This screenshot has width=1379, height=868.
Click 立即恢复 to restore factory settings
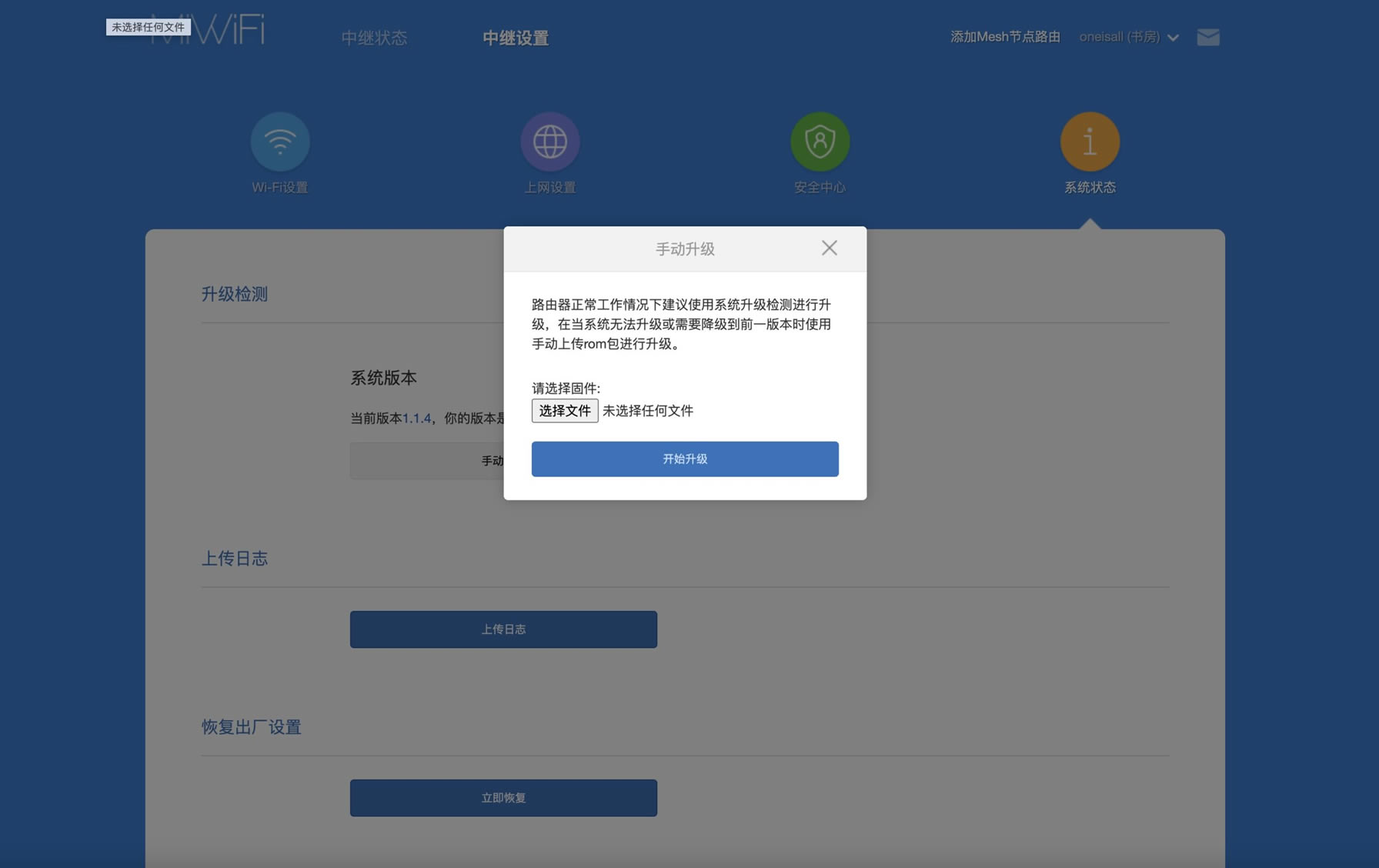pyautogui.click(x=503, y=798)
